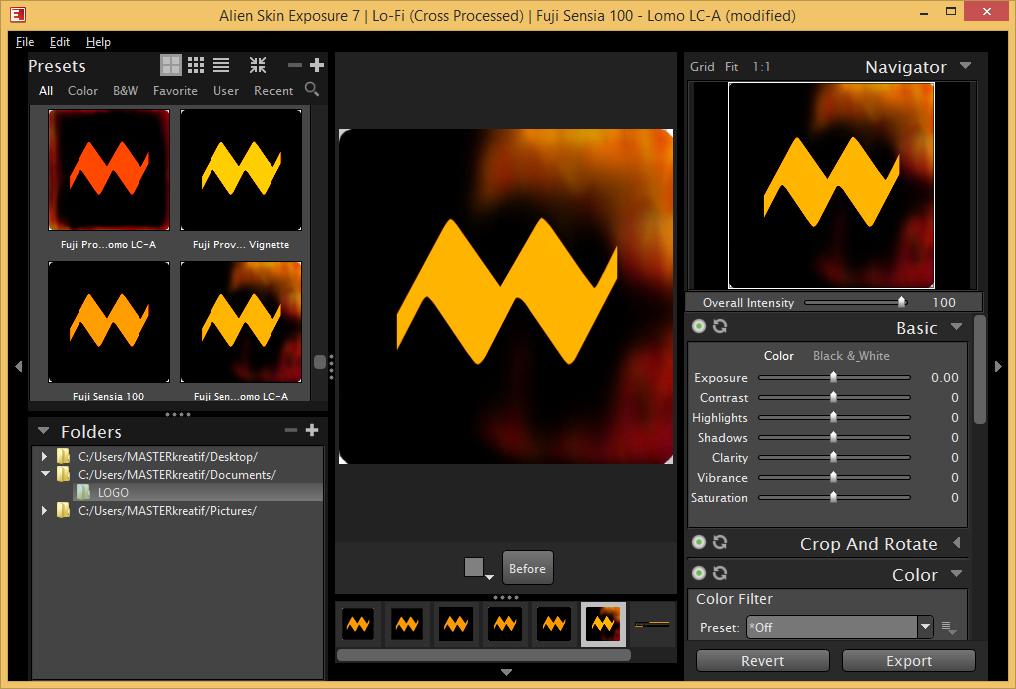1016x689 pixels.
Task: Show Favorite presets tab
Action: [x=175, y=91]
